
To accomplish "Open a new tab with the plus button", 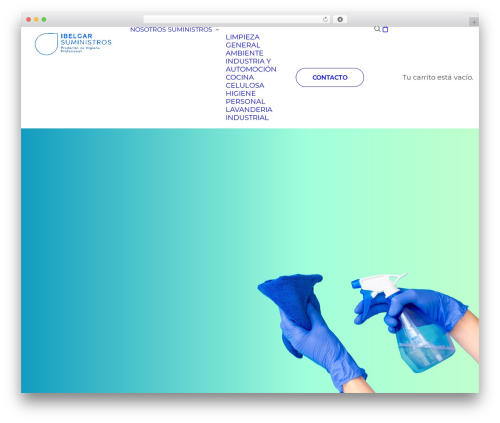I will pos(474,22).
